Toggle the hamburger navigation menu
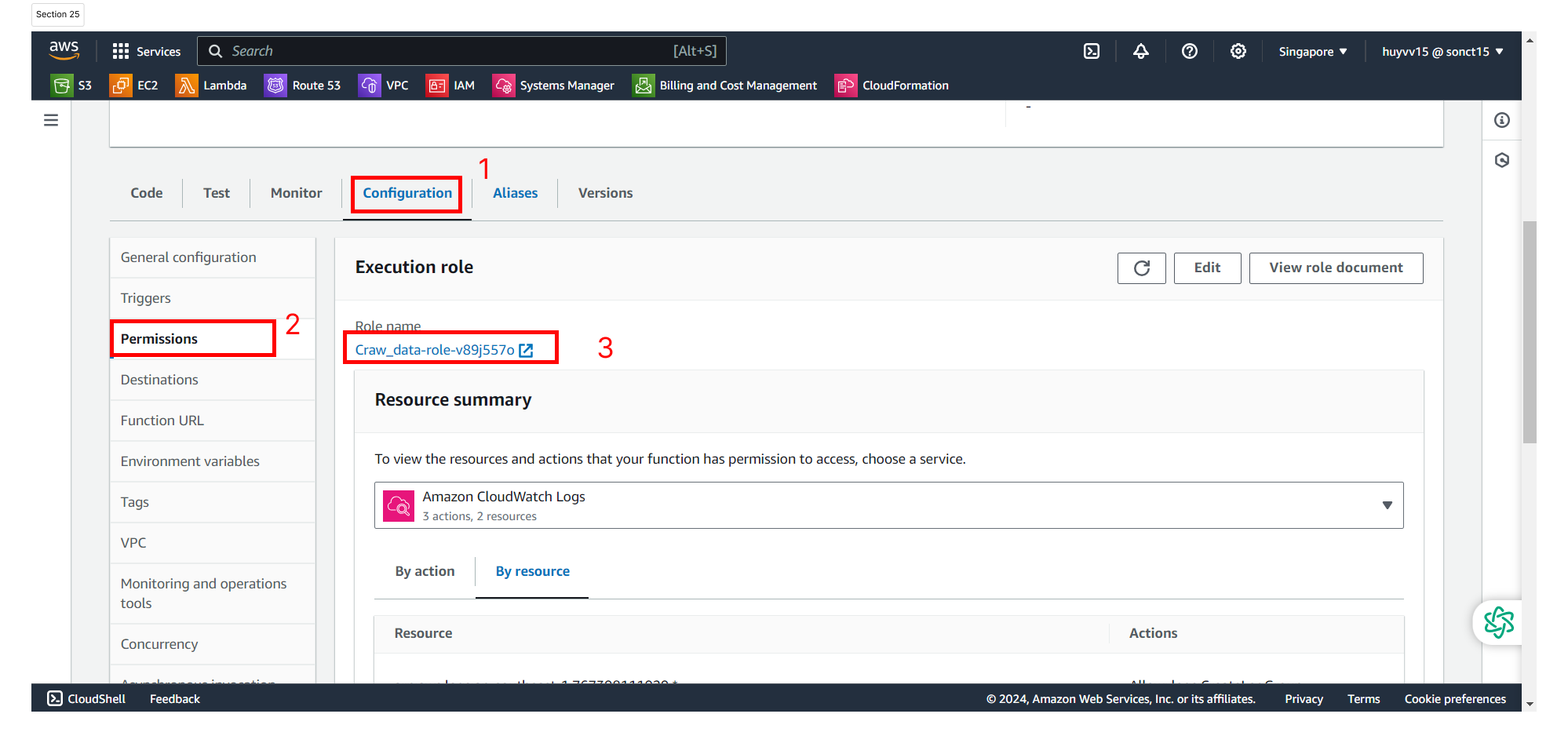 point(51,120)
